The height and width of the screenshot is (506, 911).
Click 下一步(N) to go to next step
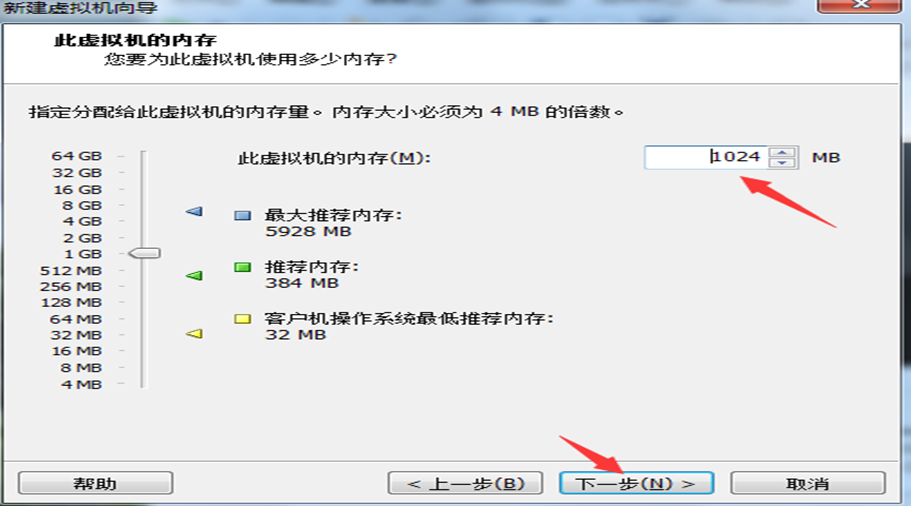coord(636,483)
